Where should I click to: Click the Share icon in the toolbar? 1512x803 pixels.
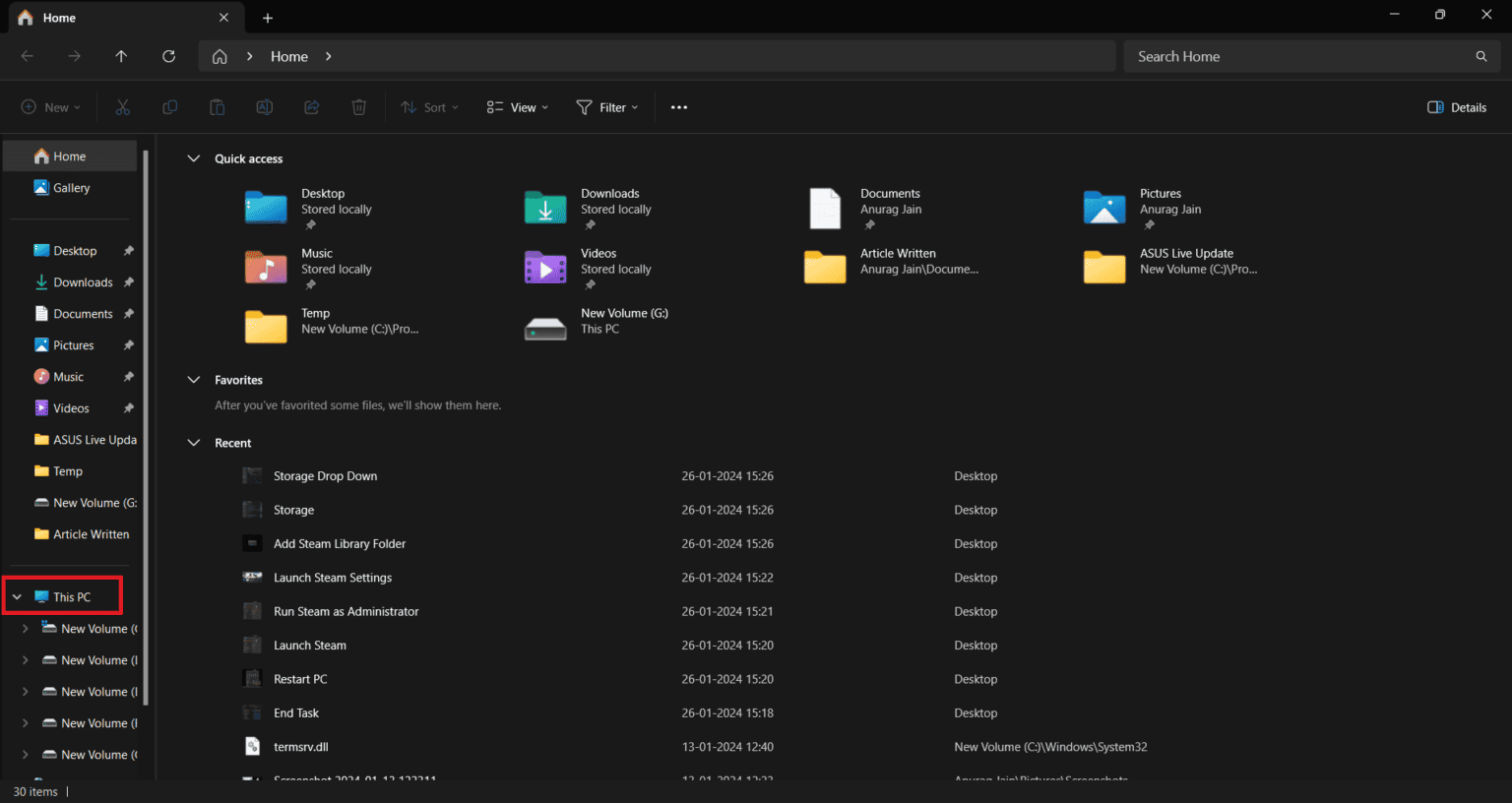point(311,106)
